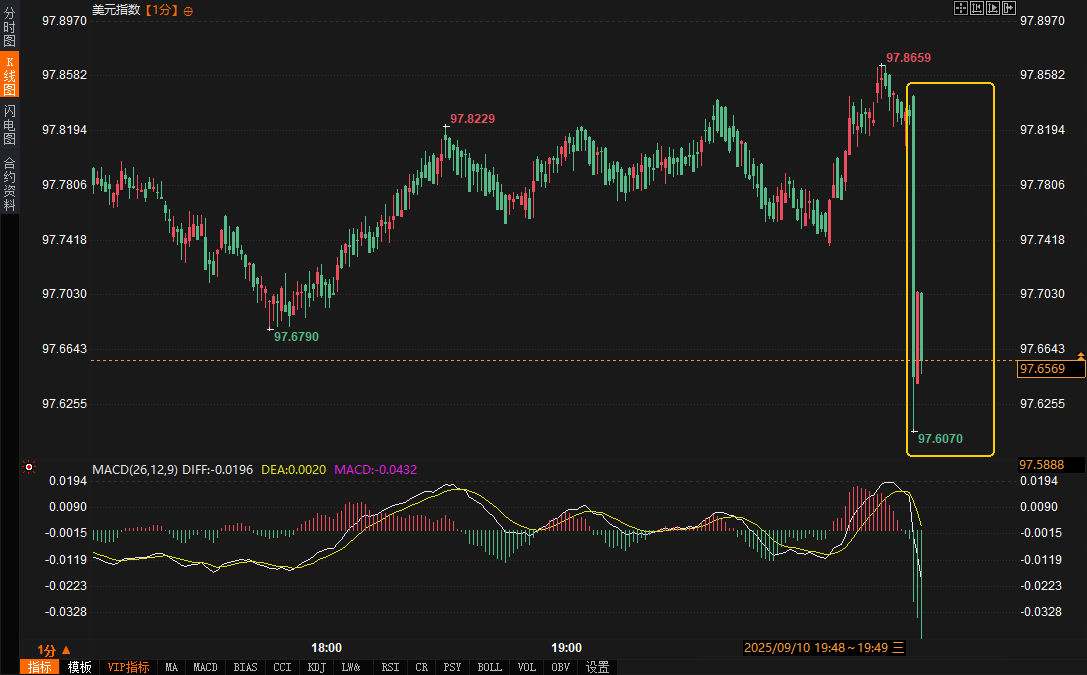Image resolution: width=1087 pixels, height=675 pixels.
Task: Click the -0.0328 MACD right axis label
Action: tap(1041, 612)
